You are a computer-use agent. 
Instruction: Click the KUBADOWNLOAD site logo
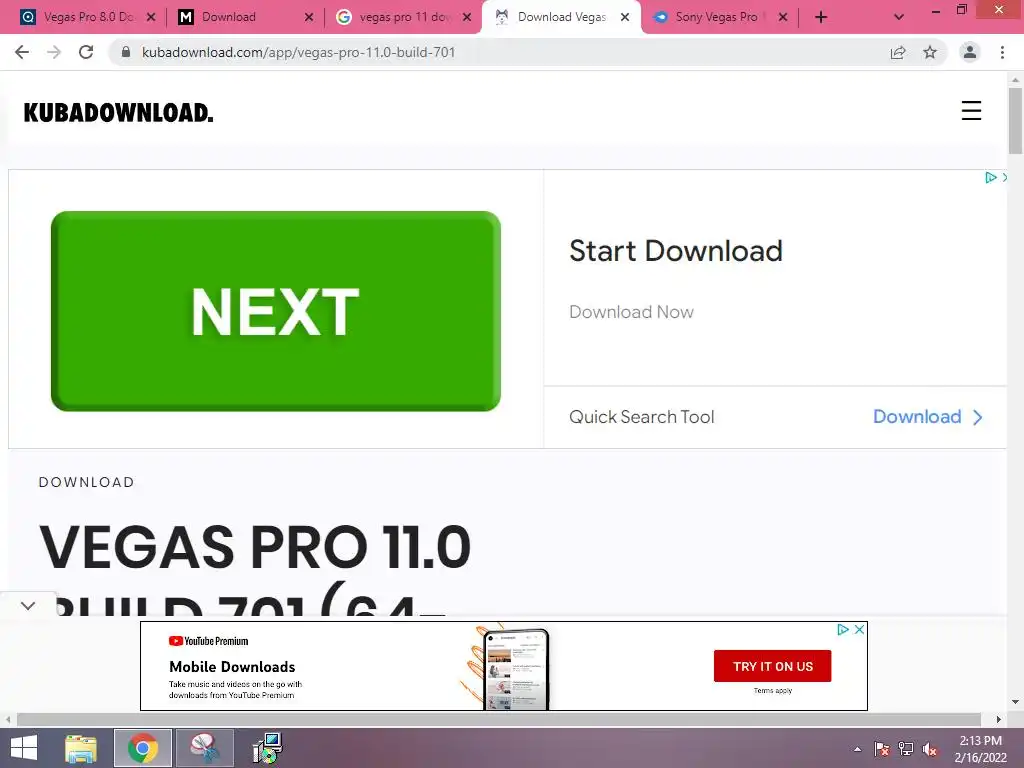(118, 112)
